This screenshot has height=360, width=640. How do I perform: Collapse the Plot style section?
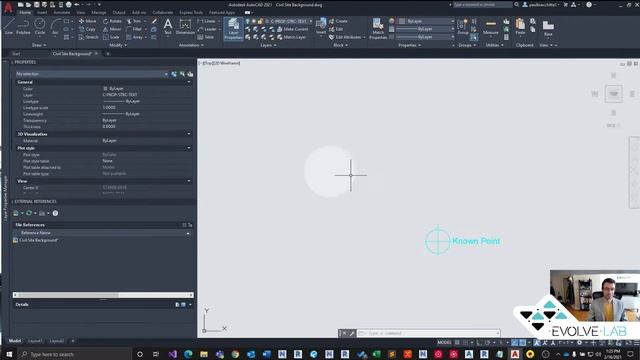click(x=189, y=148)
